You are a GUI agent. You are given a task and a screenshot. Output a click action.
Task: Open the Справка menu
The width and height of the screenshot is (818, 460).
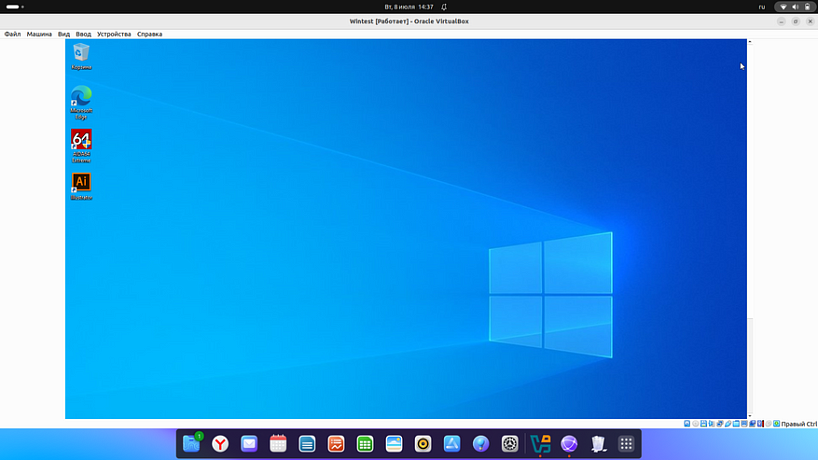pos(149,34)
